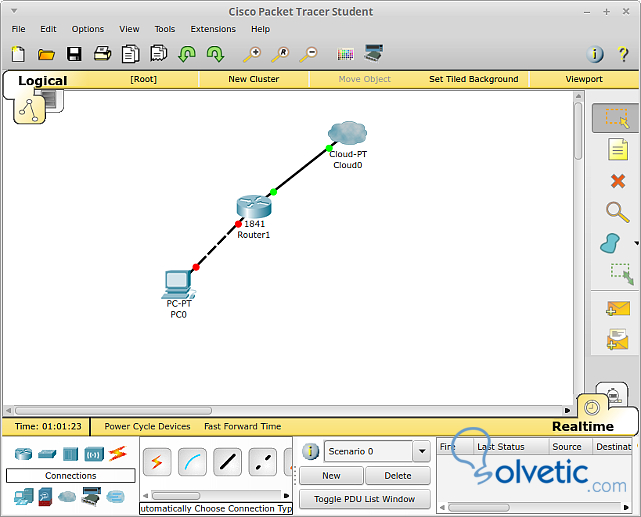Open the Drawing Palette icon
This screenshot has height=517, width=641.
tap(345, 54)
